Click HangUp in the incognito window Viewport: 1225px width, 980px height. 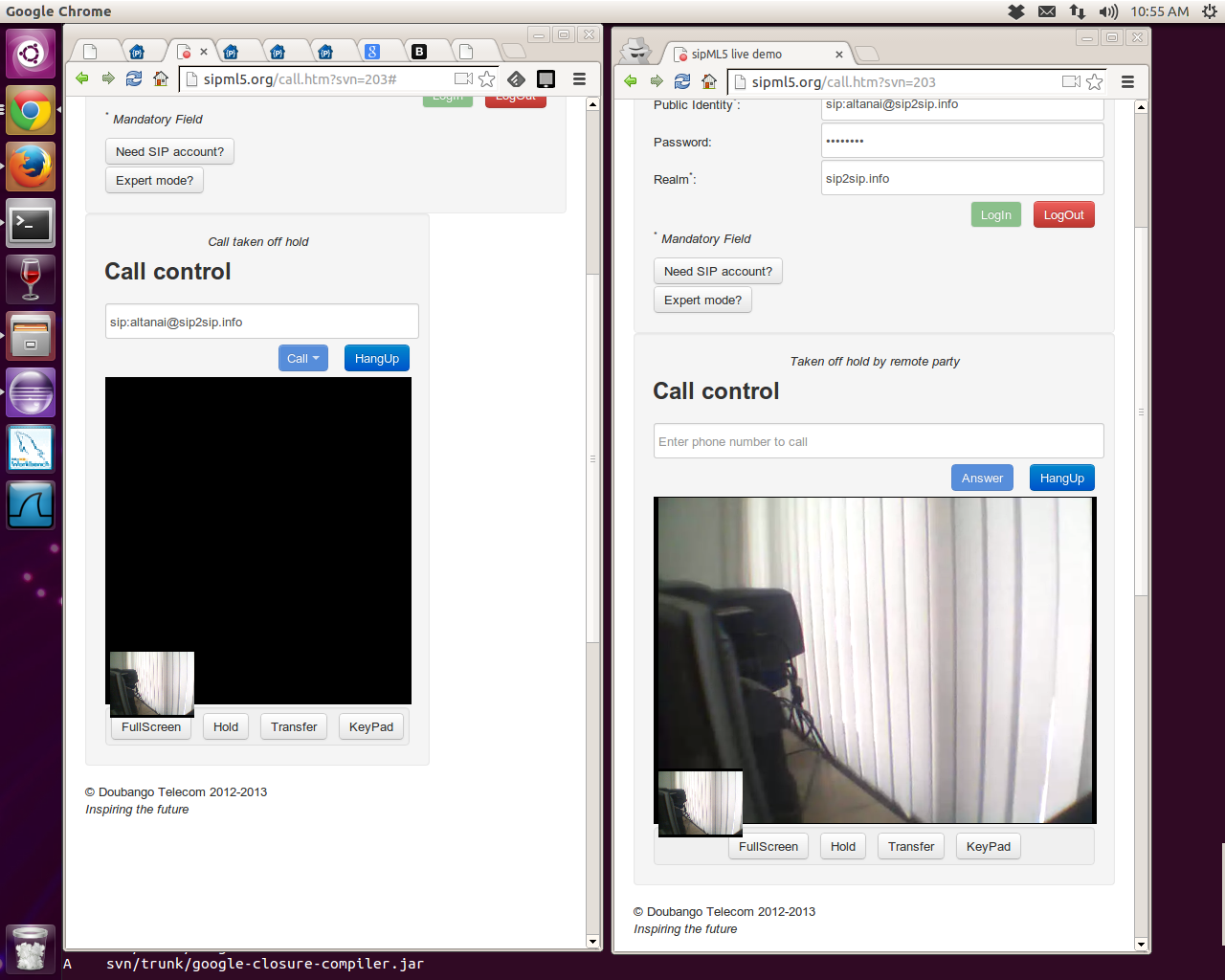(1062, 478)
